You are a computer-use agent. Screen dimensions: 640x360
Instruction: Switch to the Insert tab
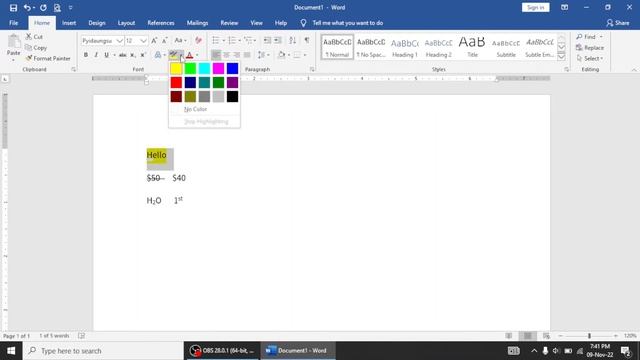pyautogui.click(x=69, y=23)
